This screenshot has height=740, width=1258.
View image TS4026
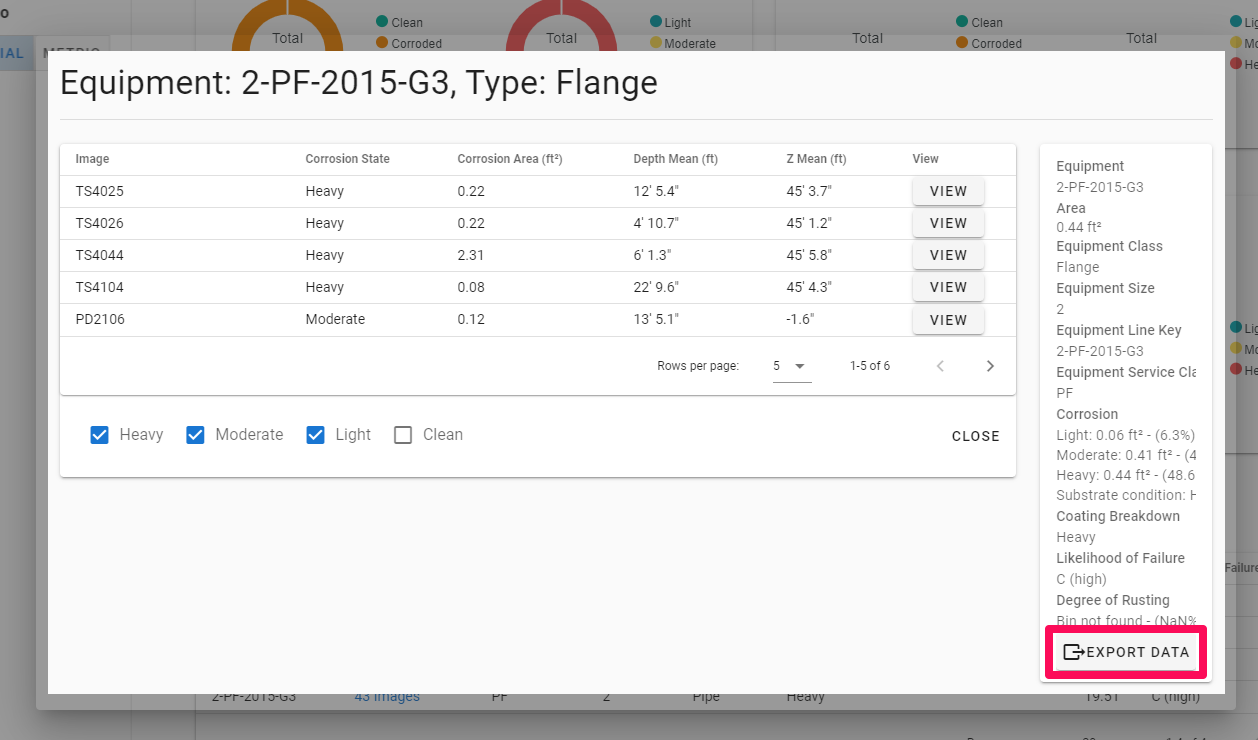[x=948, y=223]
